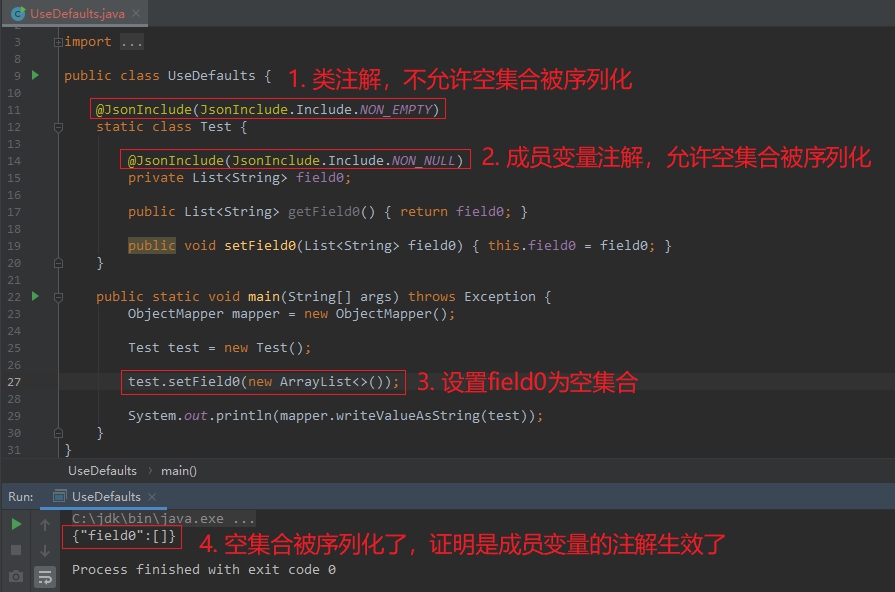Close the UseDefaults.java editor tab
Screen dimensions: 895x592
point(135,14)
